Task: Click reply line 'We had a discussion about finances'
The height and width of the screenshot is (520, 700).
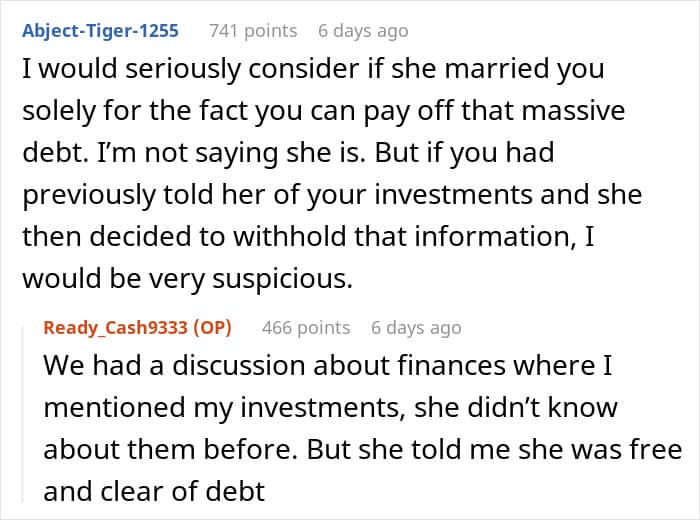Action: pyautogui.click(x=328, y=366)
